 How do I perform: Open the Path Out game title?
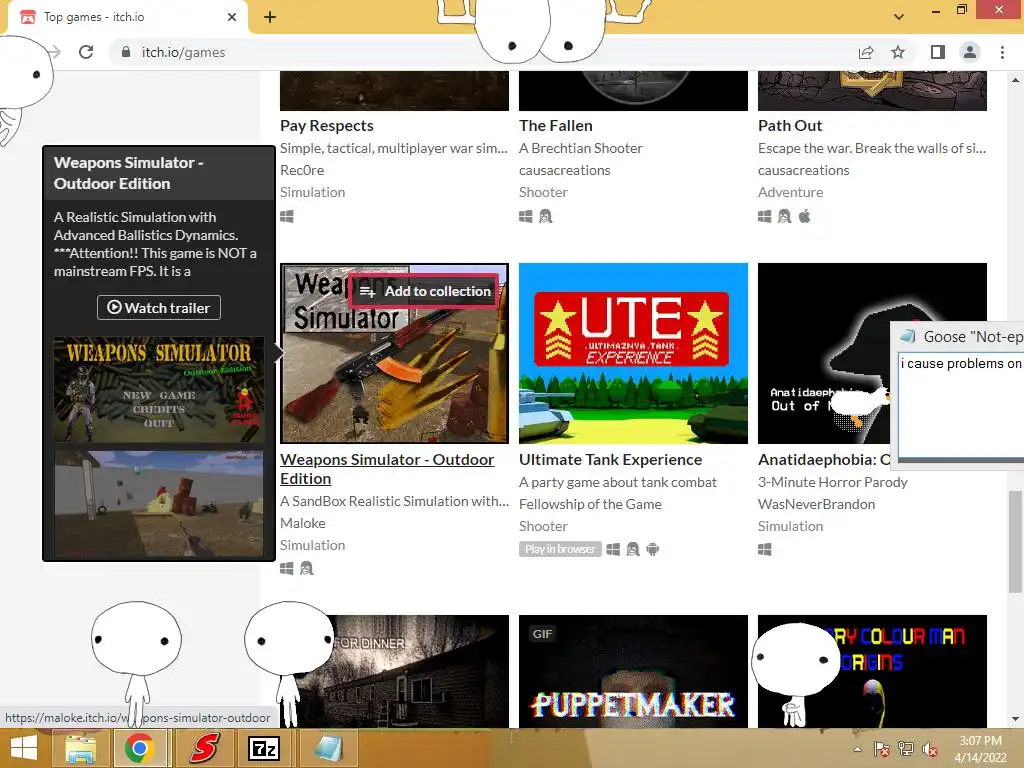pos(790,125)
